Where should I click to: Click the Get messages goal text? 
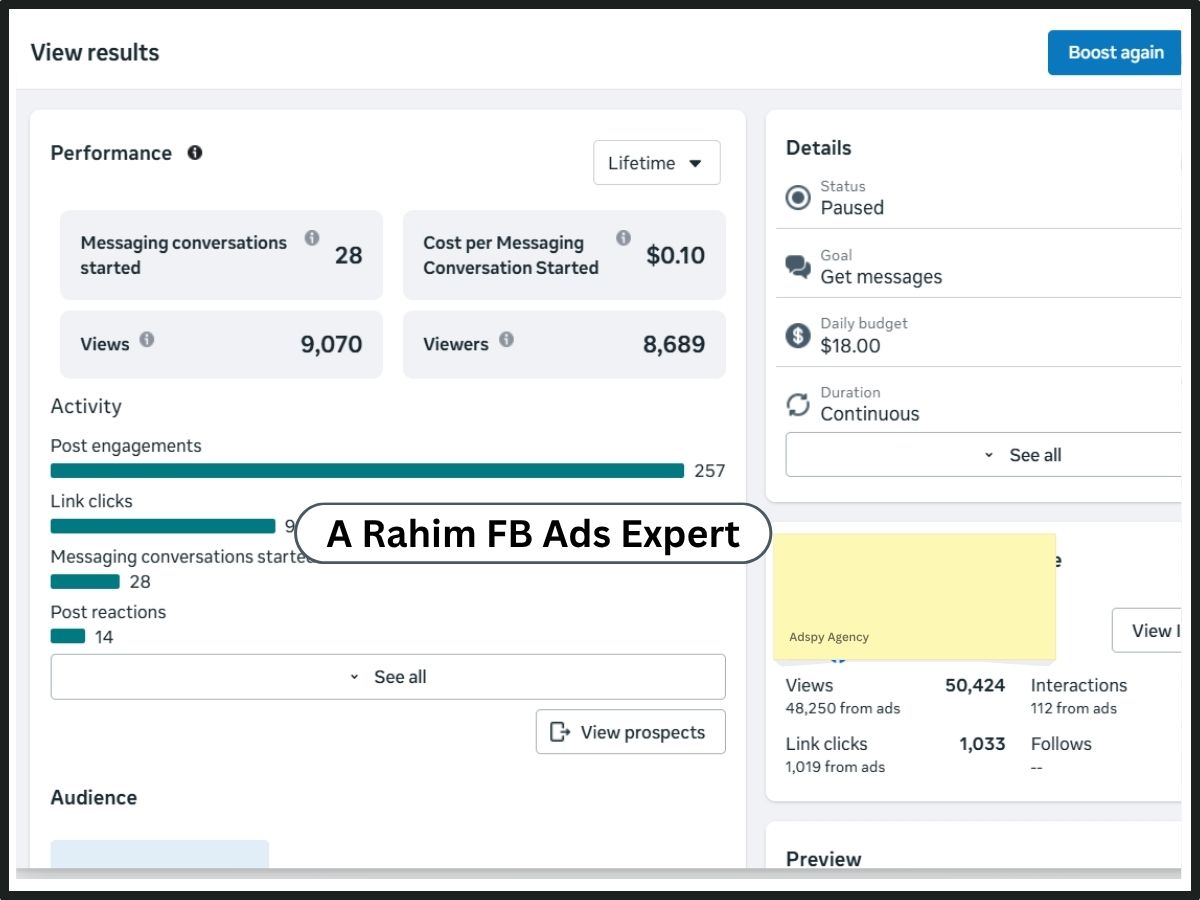click(x=881, y=277)
